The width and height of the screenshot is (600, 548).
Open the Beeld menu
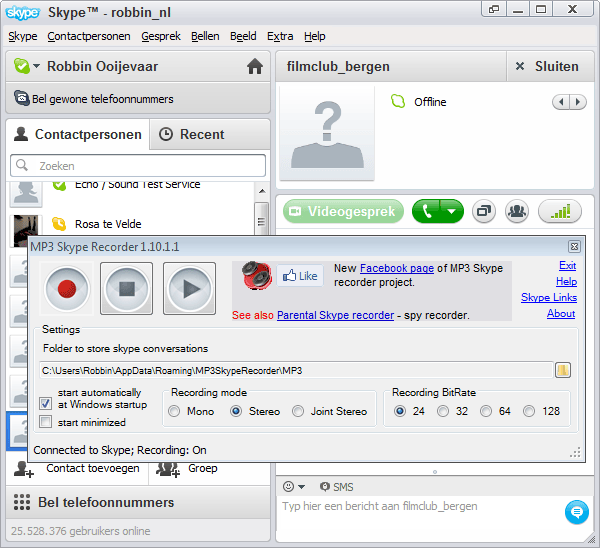click(243, 36)
